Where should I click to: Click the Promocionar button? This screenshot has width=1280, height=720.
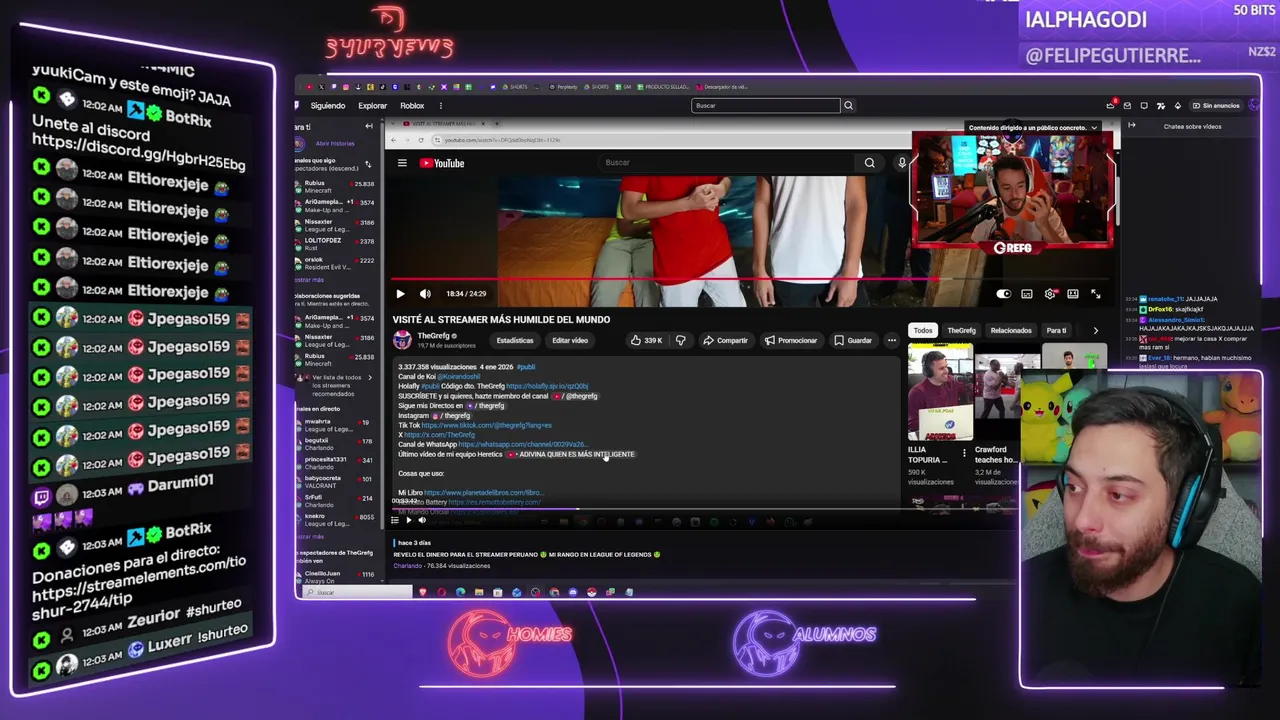[x=791, y=340]
